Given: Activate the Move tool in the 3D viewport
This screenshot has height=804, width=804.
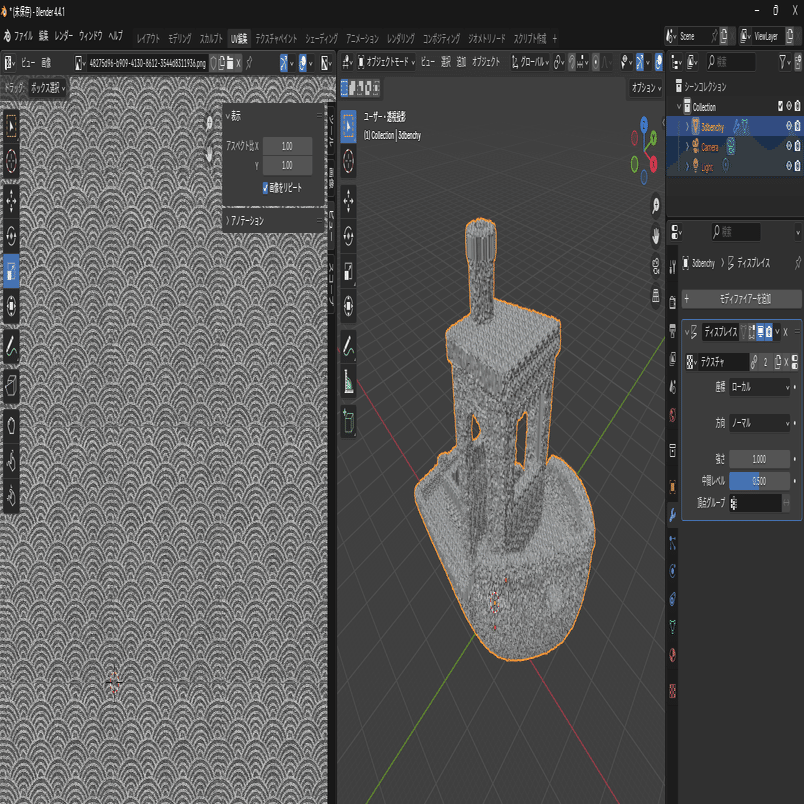Looking at the screenshot, I should pyautogui.click(x=348, y=201).
